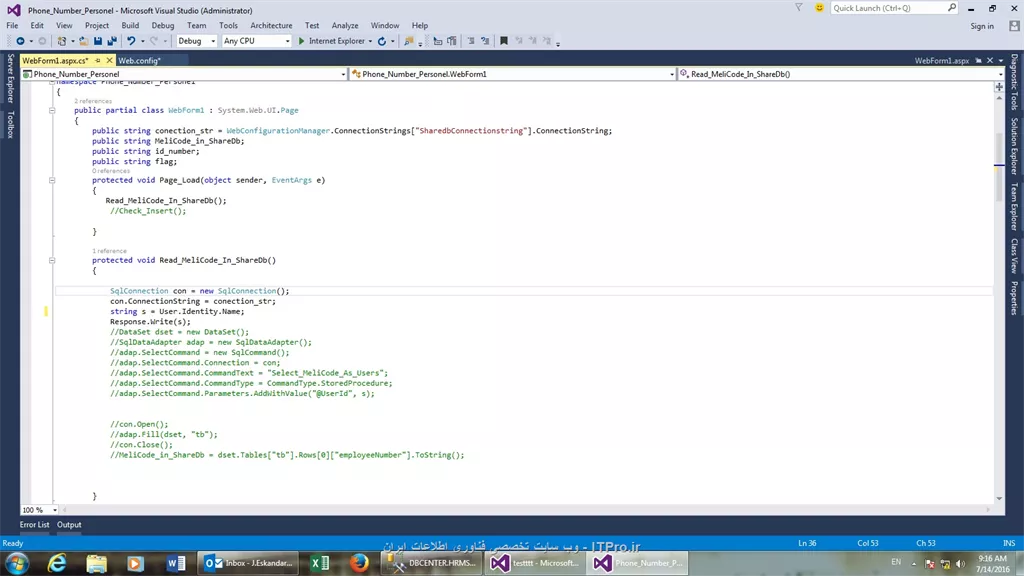Save the current file with Save icon

98,41
